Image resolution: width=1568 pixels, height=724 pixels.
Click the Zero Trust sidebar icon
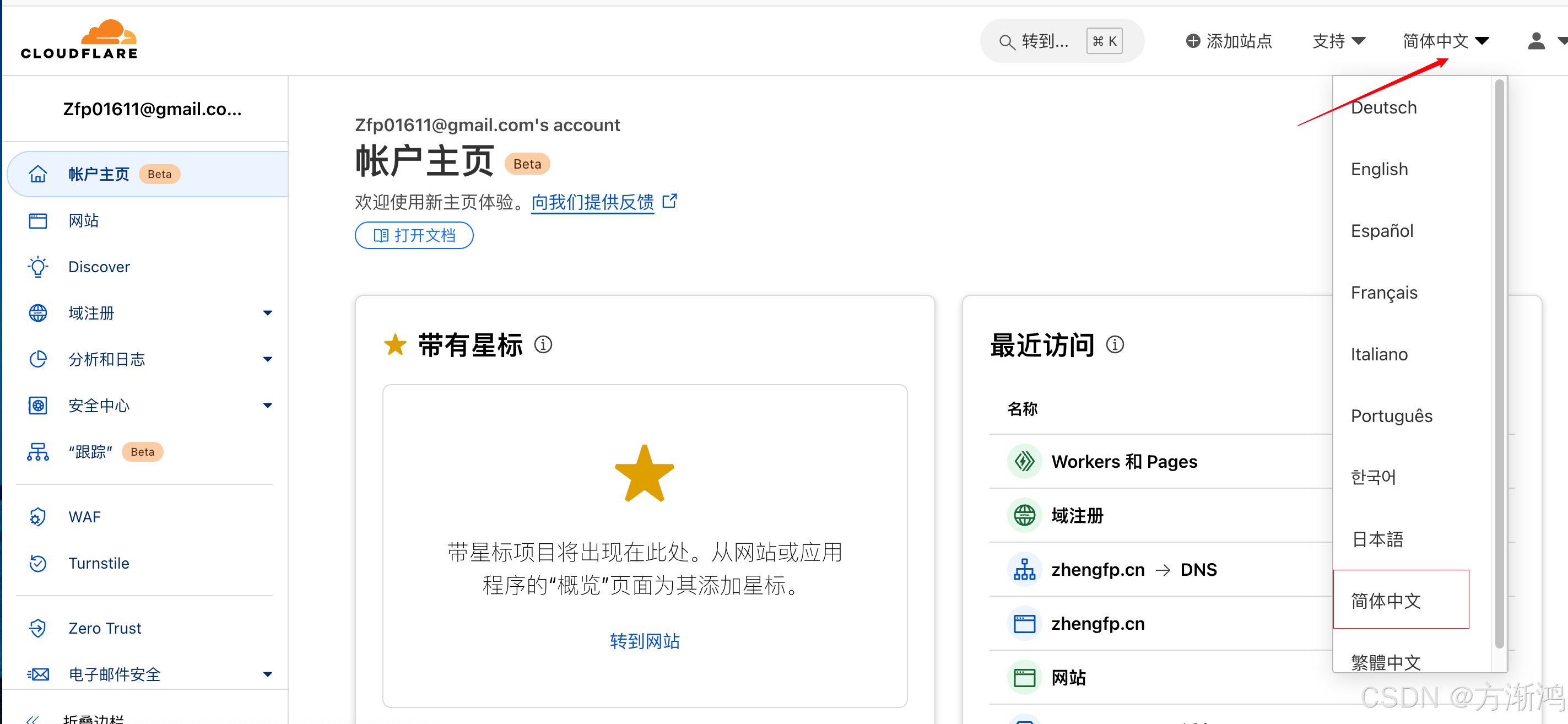pos(37,628)
